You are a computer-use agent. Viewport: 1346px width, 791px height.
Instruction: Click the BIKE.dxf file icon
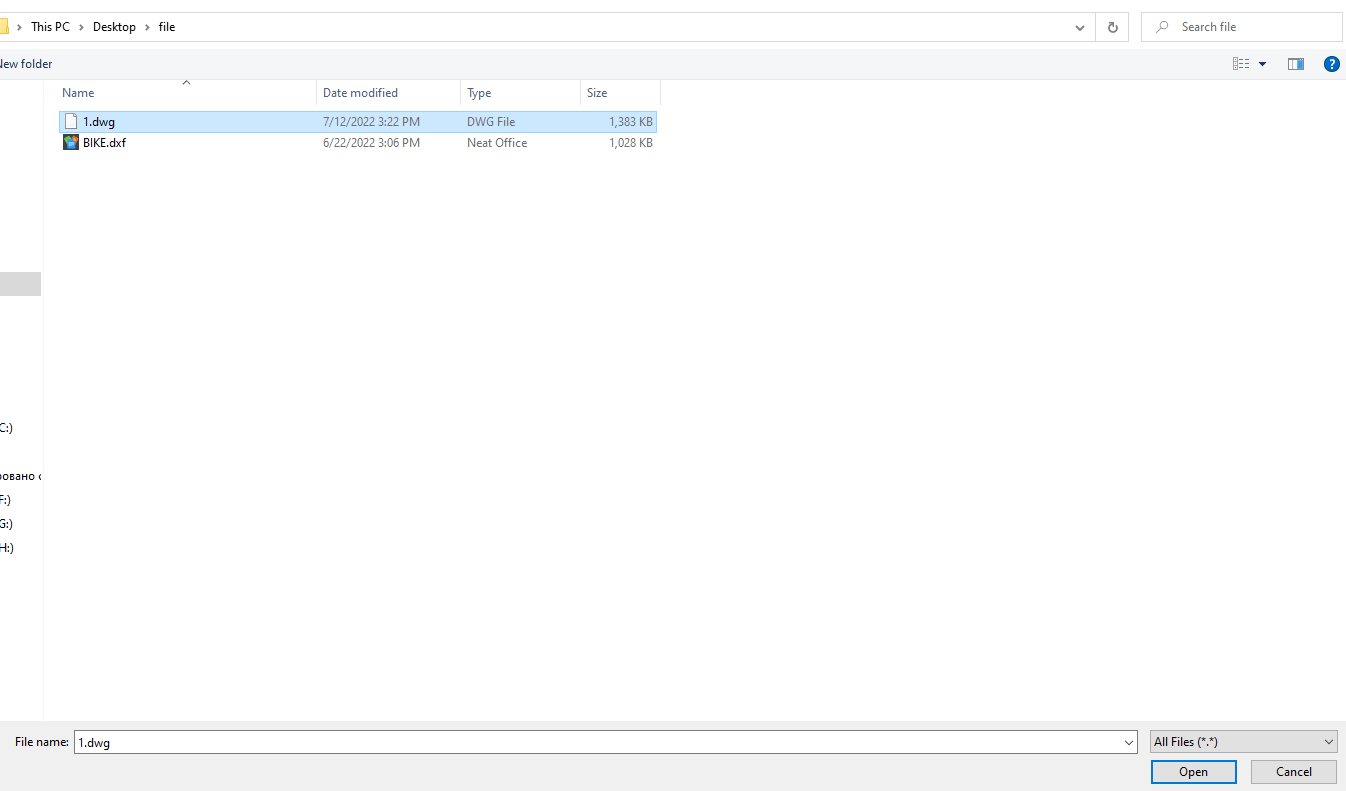point(71,143)
